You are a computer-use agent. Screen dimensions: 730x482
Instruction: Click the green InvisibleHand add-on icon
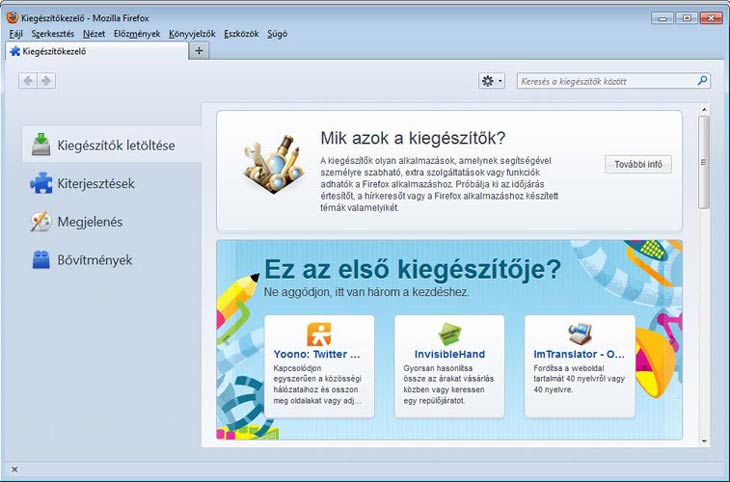pyautogui.click(x=450, y=334)
